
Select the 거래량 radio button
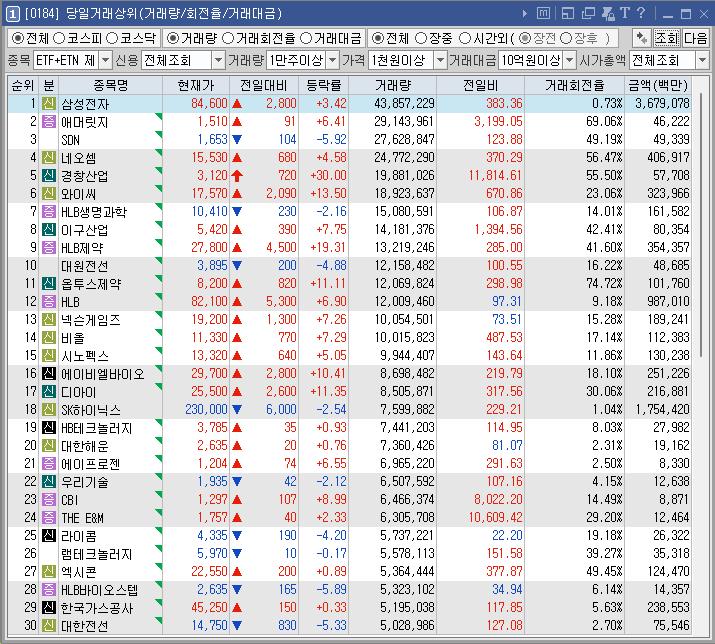[x=172, y=38]
